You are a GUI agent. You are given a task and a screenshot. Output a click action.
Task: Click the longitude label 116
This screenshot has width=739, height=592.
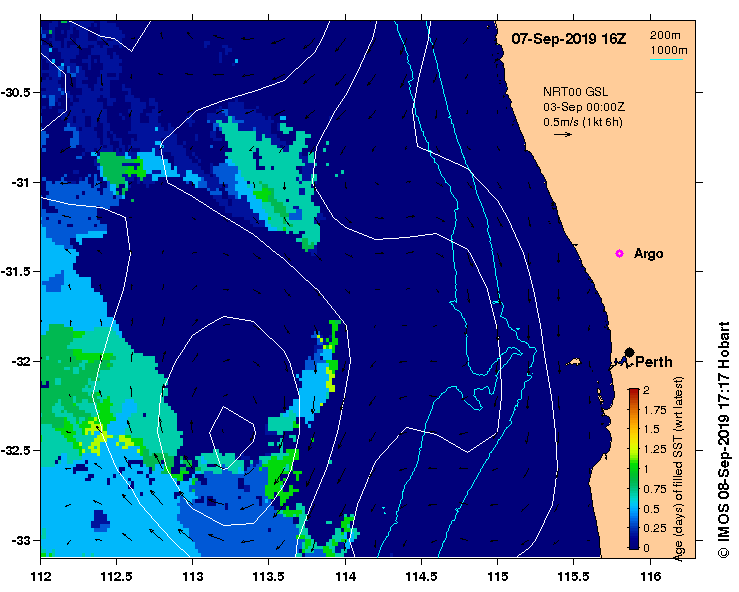click(x=651, y=576)
